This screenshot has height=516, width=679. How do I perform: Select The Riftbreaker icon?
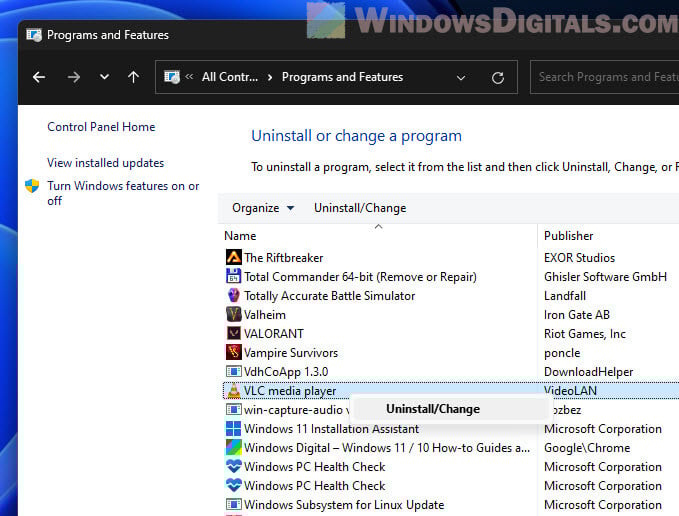(x=234, y=258)
